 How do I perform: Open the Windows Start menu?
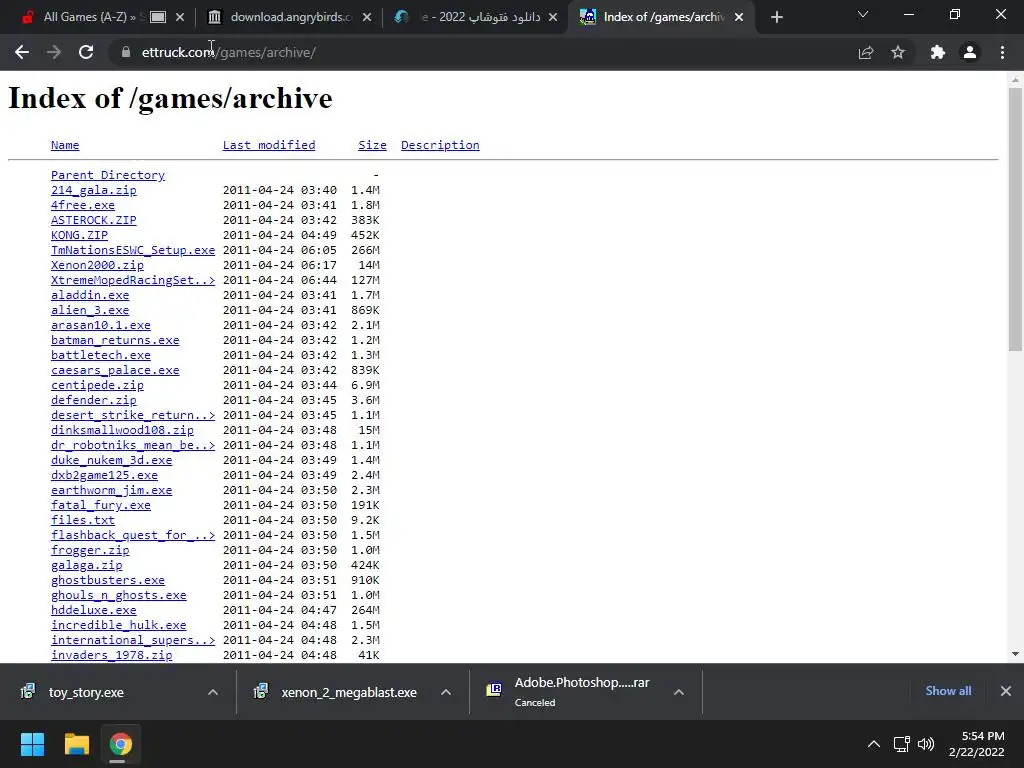click(32, 744)
